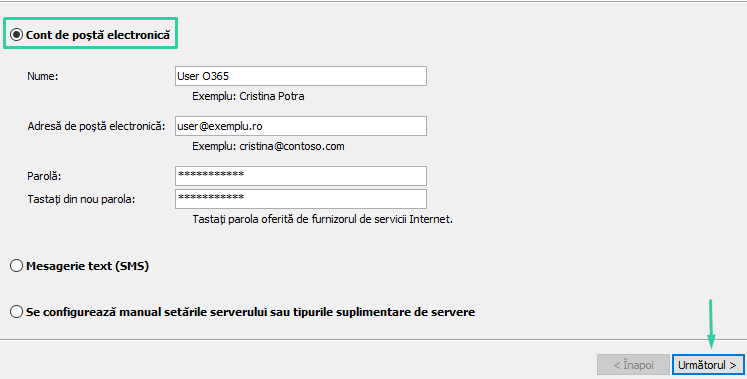Click the Nume input field

(301, 76)
